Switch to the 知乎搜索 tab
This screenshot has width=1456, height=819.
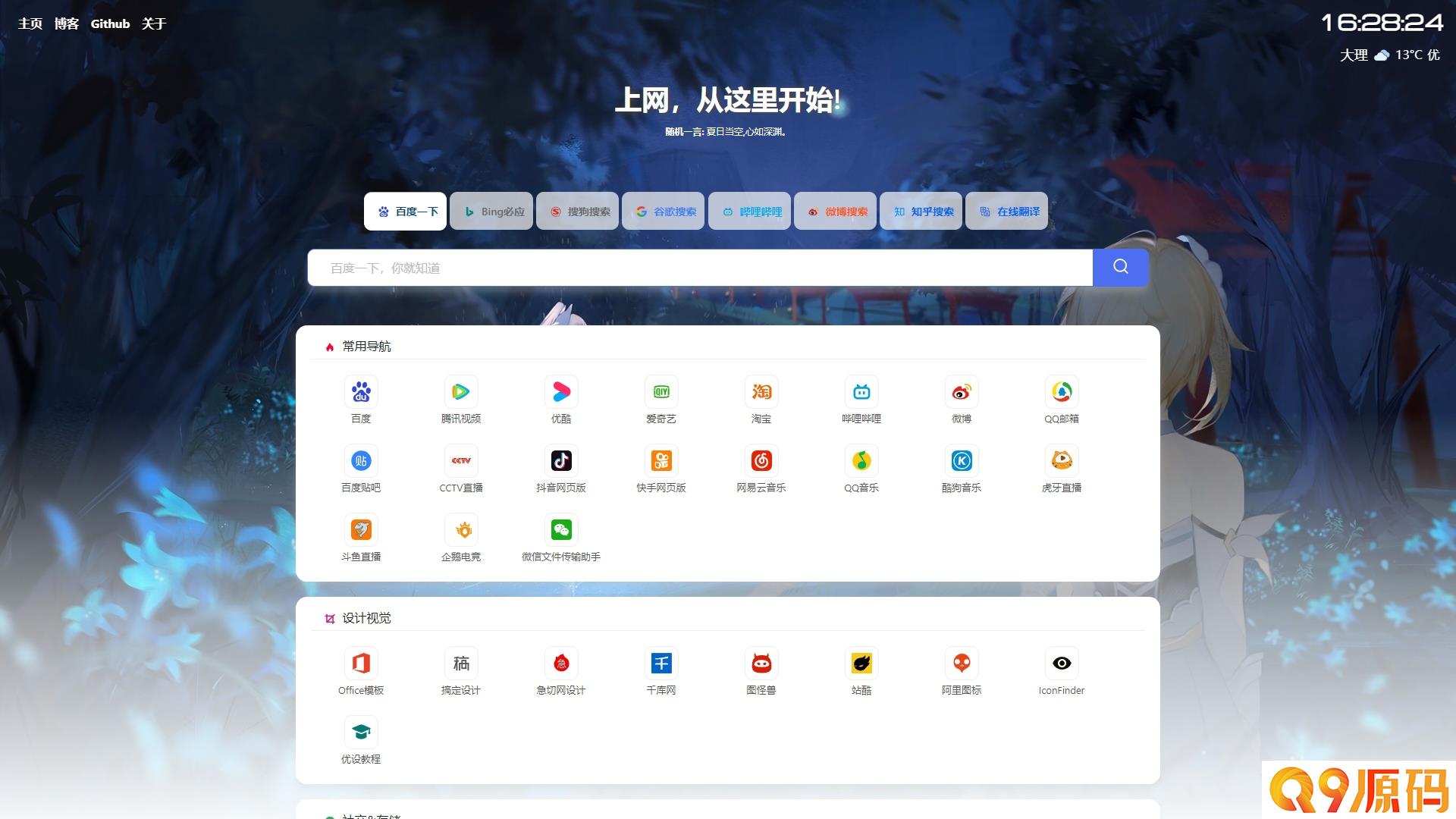(921, 212)
